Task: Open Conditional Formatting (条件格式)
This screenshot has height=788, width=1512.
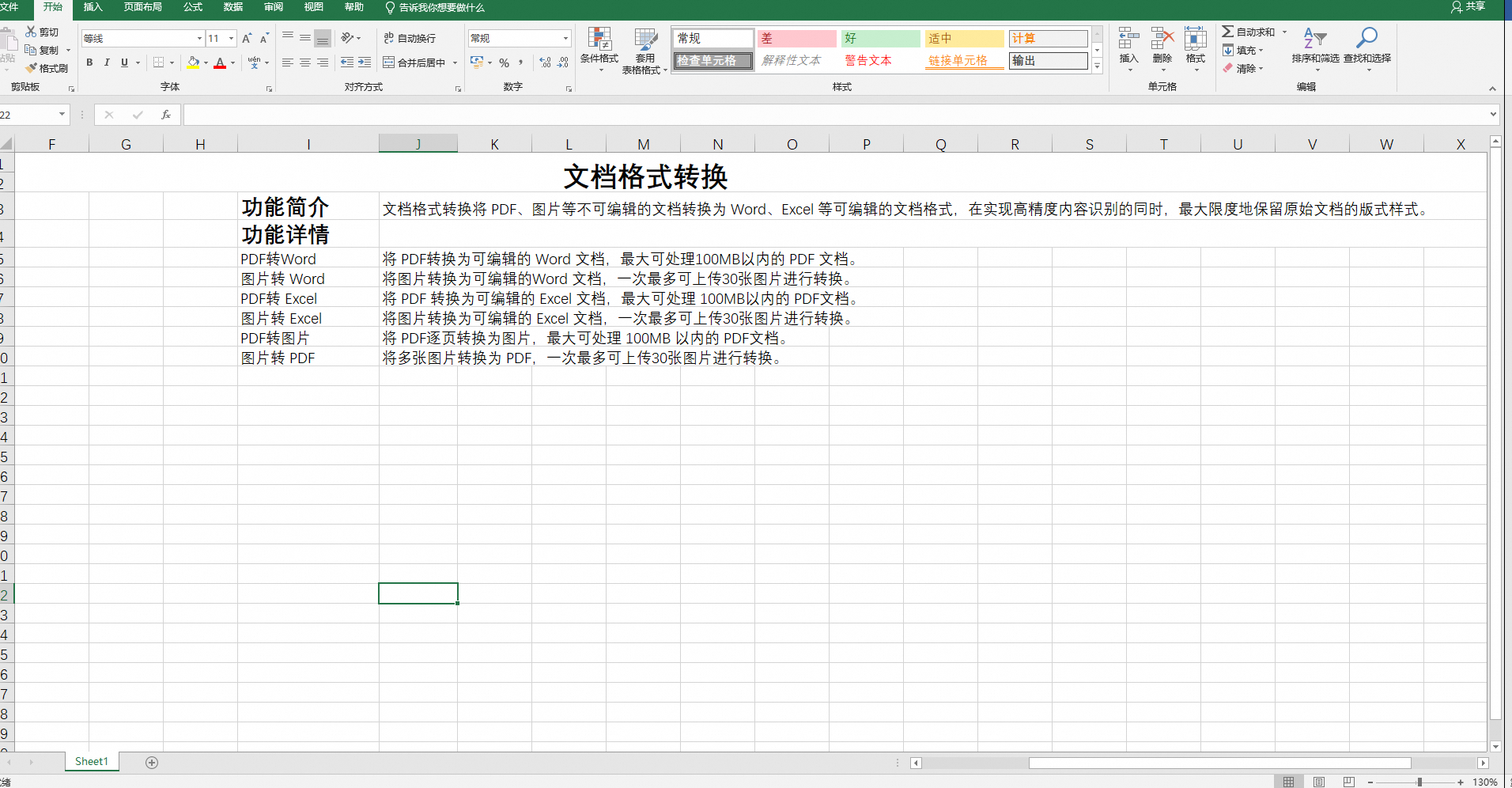Action: pos(599,50)
